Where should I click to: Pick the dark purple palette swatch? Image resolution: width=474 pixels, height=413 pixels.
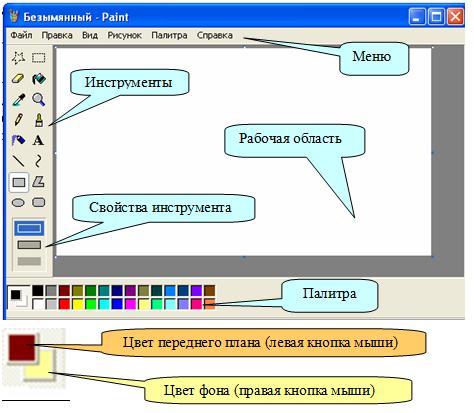pyautogui.click(x=130, y=291)
